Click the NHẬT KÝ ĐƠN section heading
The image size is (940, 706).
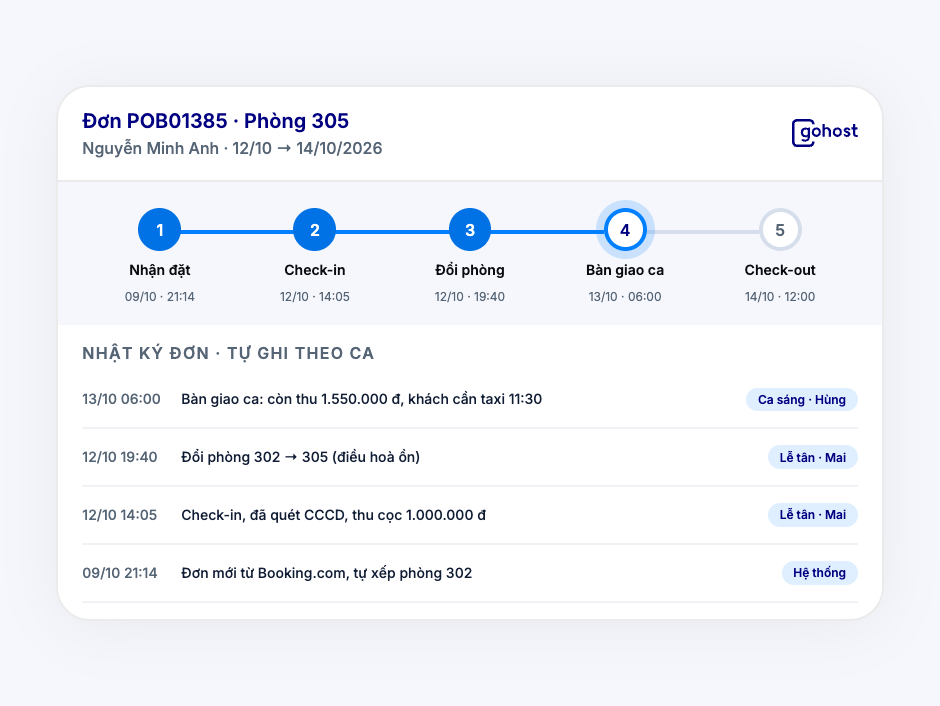[x=228, y=354]
